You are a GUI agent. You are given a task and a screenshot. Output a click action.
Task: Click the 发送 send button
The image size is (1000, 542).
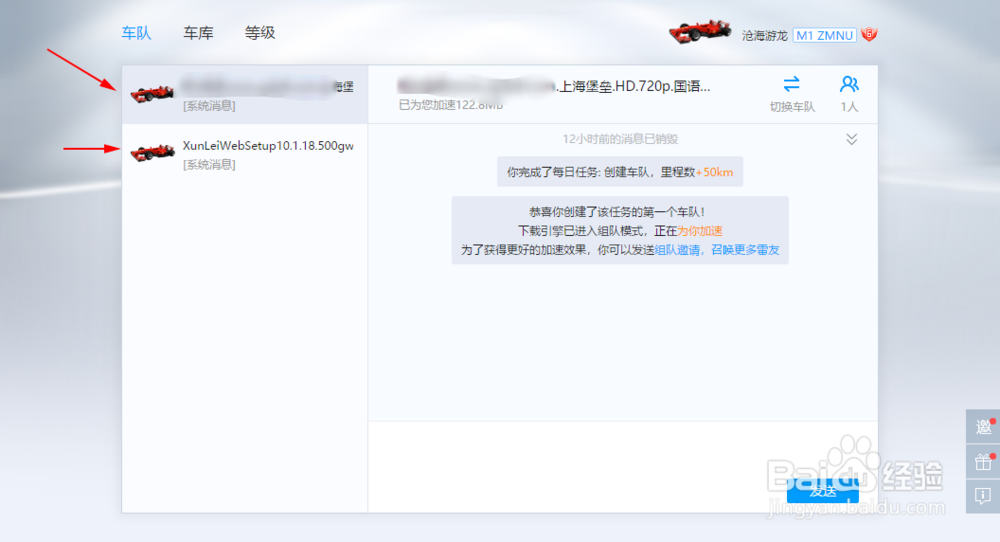pyautogui.click(x=823, y=491)
